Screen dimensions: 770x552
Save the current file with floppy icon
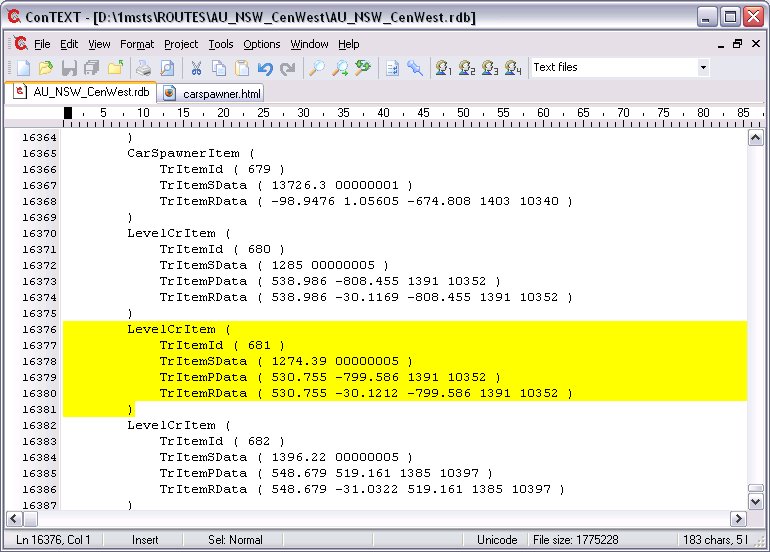[69, 68]
